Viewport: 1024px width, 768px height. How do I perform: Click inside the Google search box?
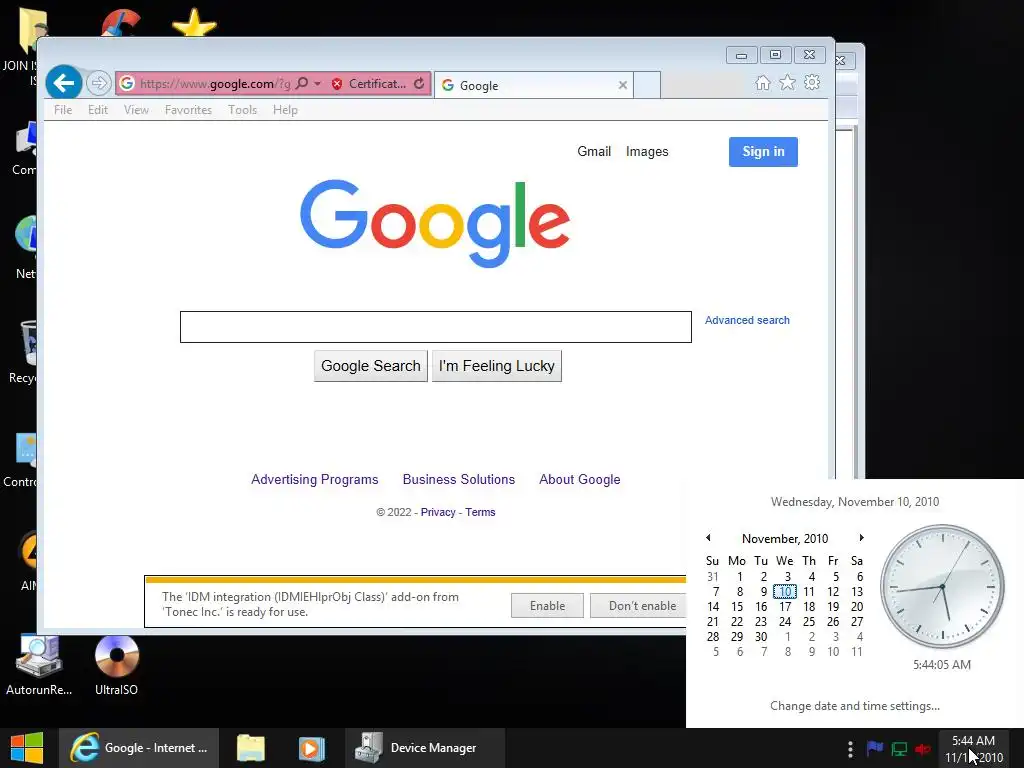point(436,327)
